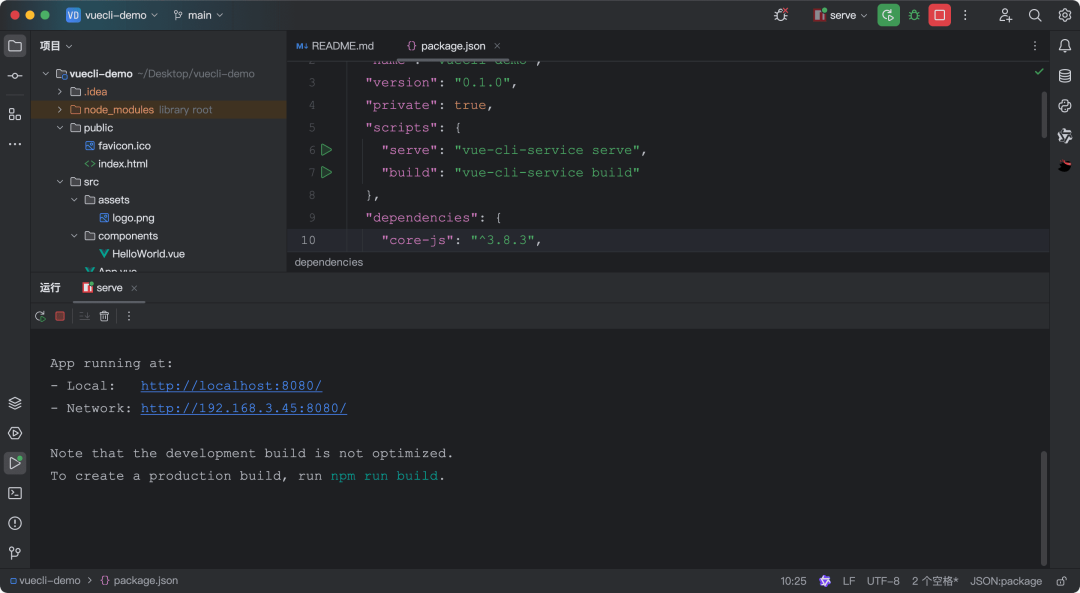Open the Python packages sidebar icon

1065,105
